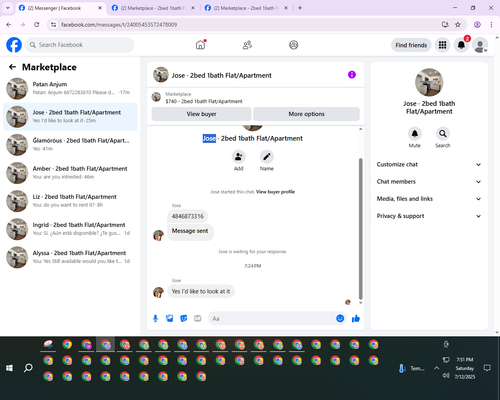Click the choose sticker icon
Image resolution: width=500 pixels, height=400 pixels.
[x=184, y=319]
